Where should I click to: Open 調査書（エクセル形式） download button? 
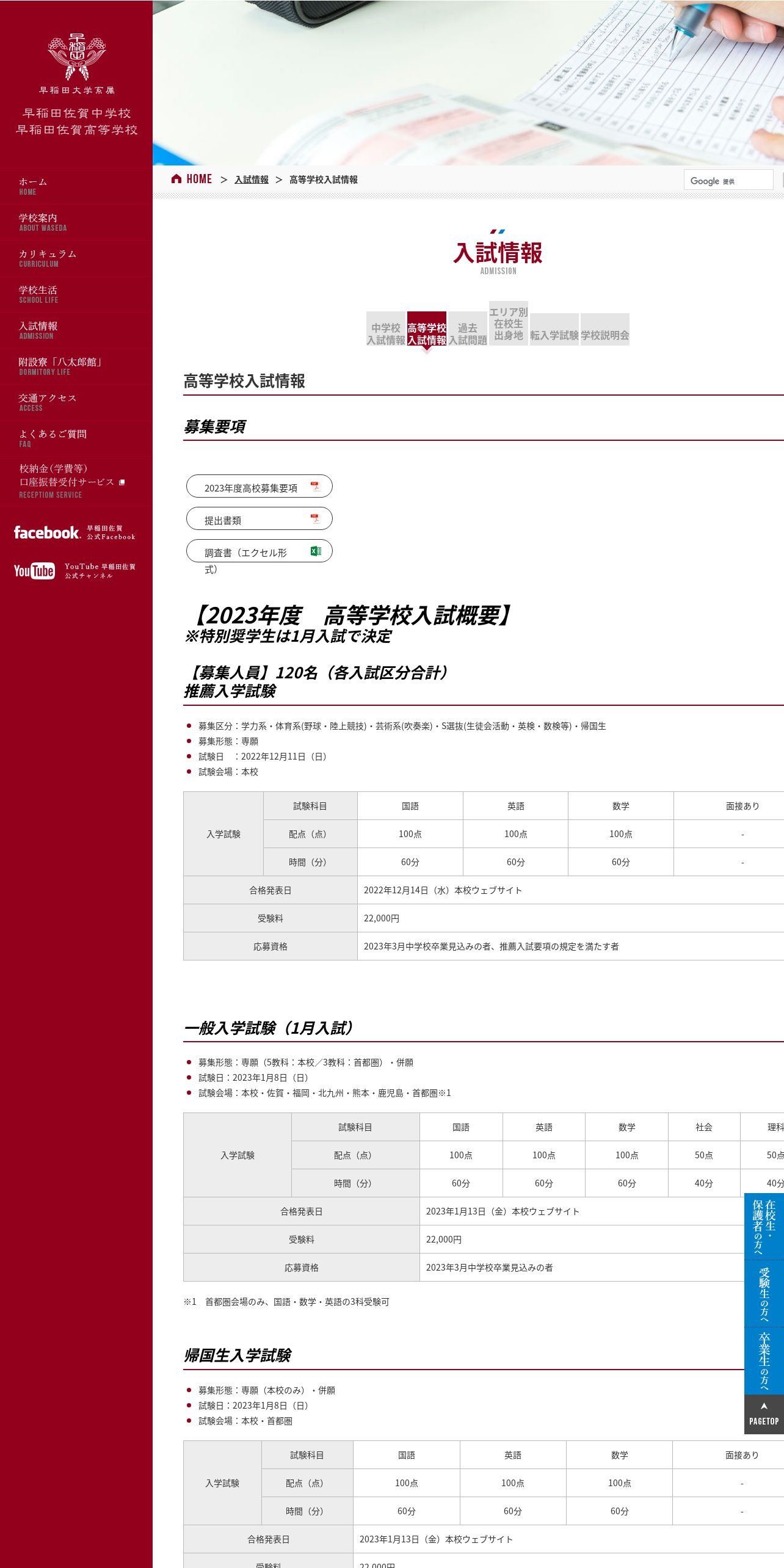[x=260, y=551]
